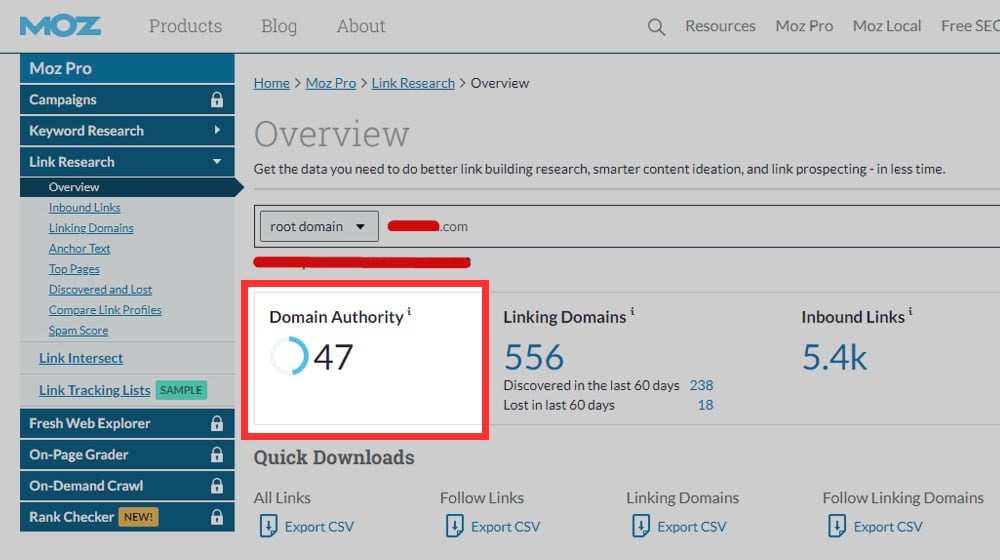Click the Domain Authority circular progress ring

pyautogui.click(x=289, y=356)
